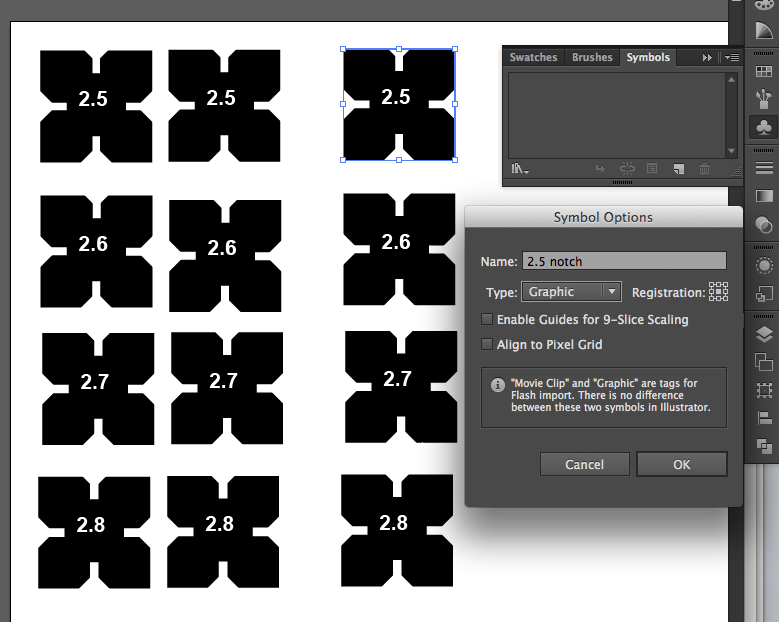Click the info icon in Symbol Options
This screenshot has height=622, width=779.
point(497,385)
